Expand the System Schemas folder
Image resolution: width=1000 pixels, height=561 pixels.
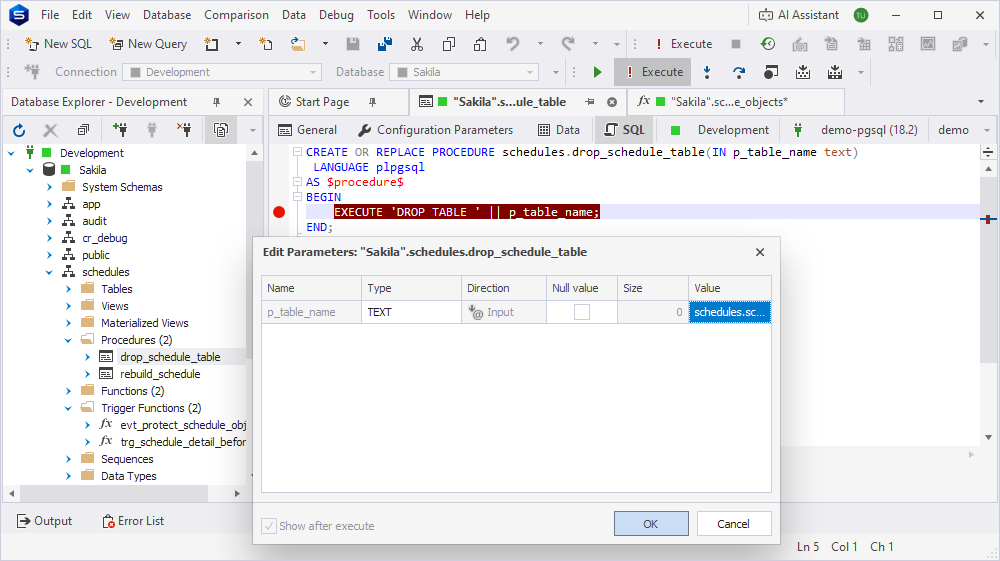click(x=50, y=187)
